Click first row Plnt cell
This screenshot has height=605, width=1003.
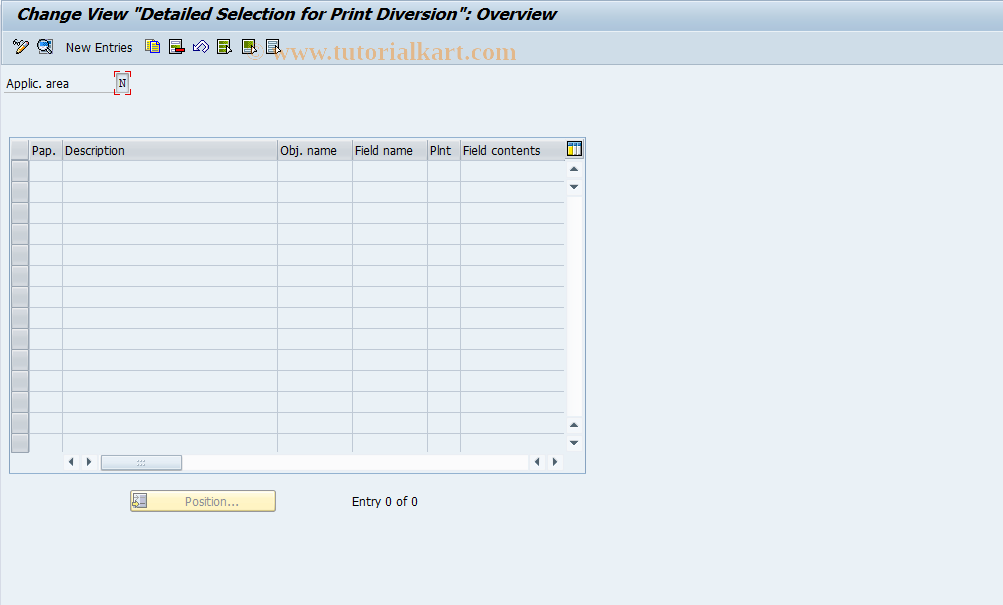444,171
